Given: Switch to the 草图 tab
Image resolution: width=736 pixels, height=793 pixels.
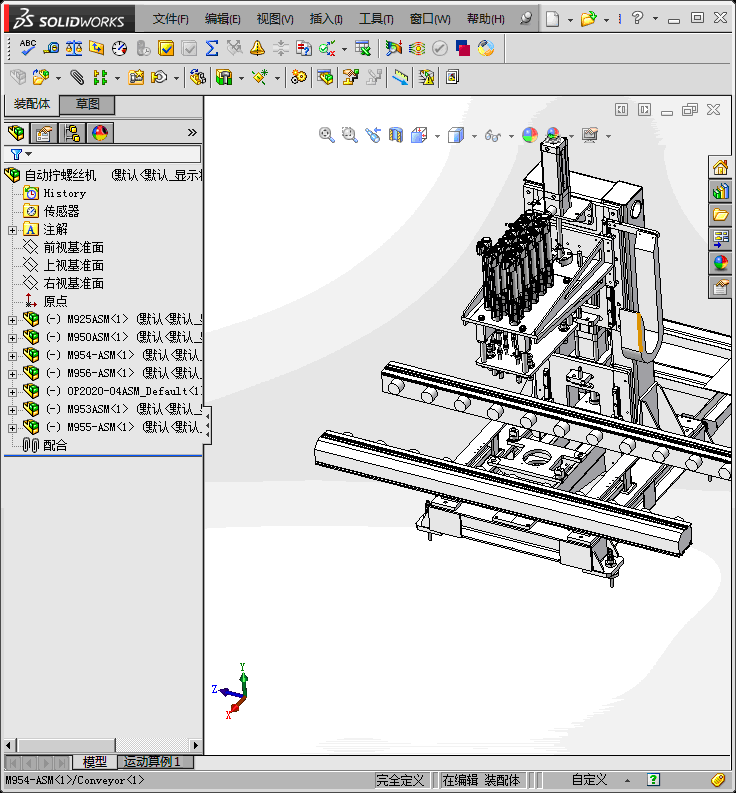Looking at the screenshot, I should pyautogui.click(x=87, y=104).
